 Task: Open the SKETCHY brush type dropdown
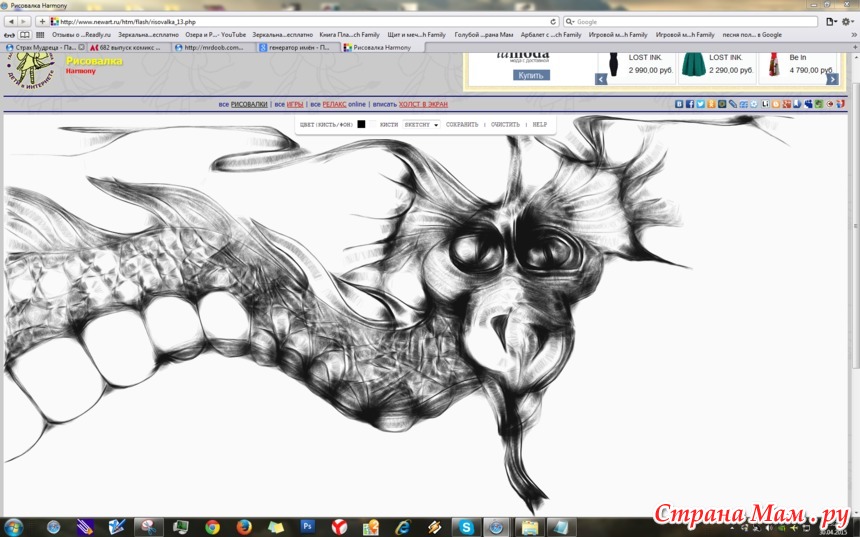421,125
